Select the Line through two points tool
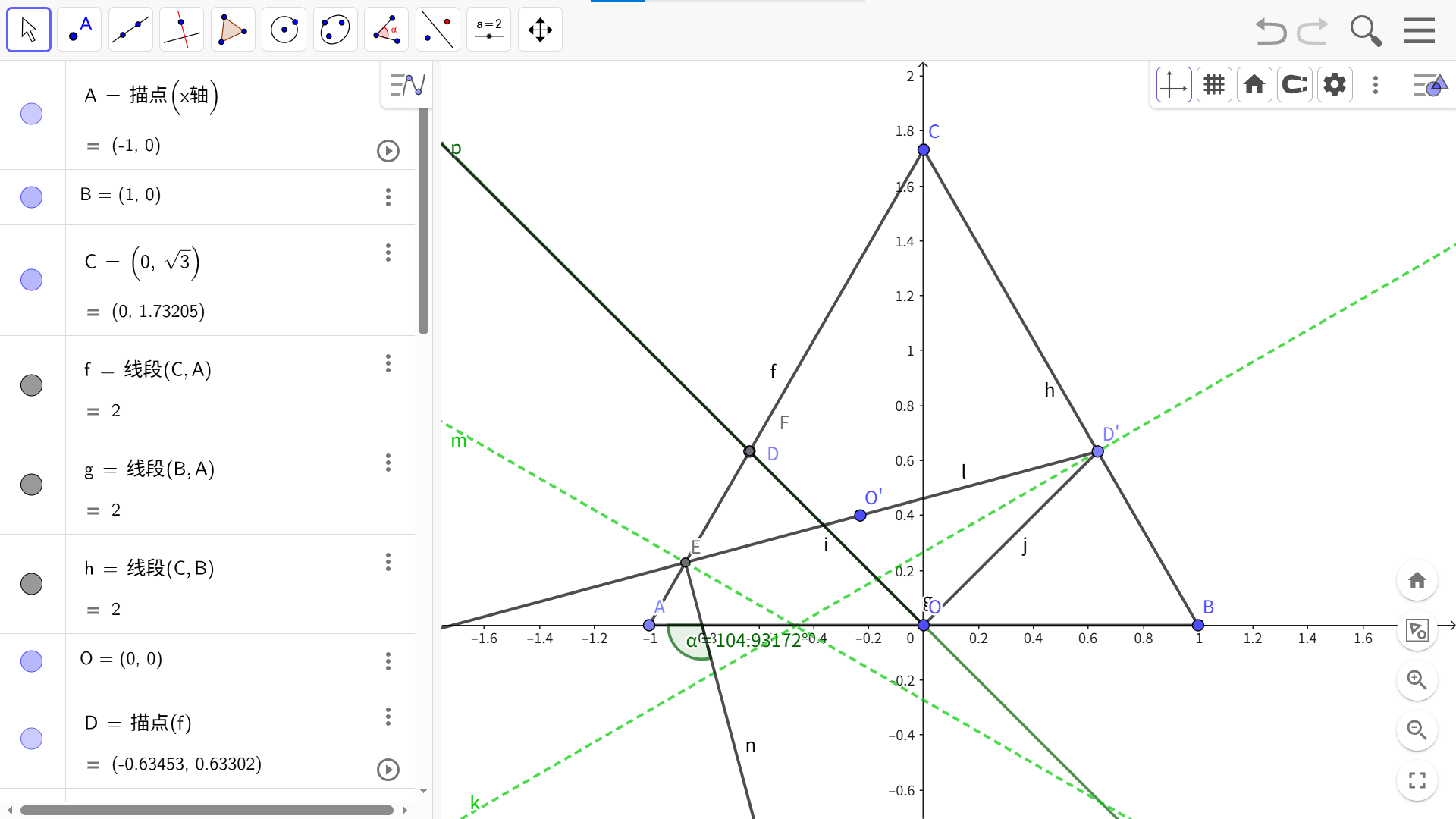The image size is (1456, 819). click(x=130, y=30)
